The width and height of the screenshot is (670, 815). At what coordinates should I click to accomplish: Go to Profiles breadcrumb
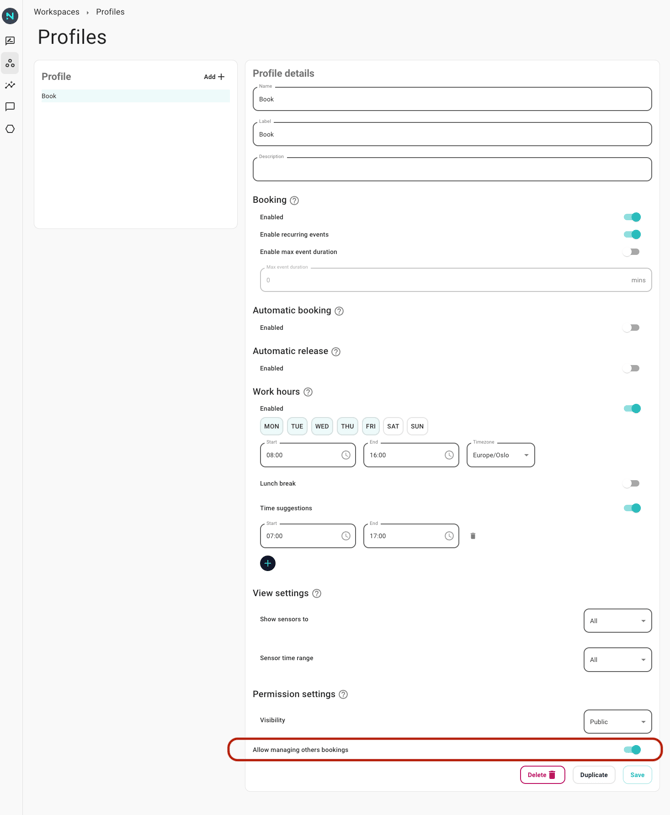click(x=110, y=12)
